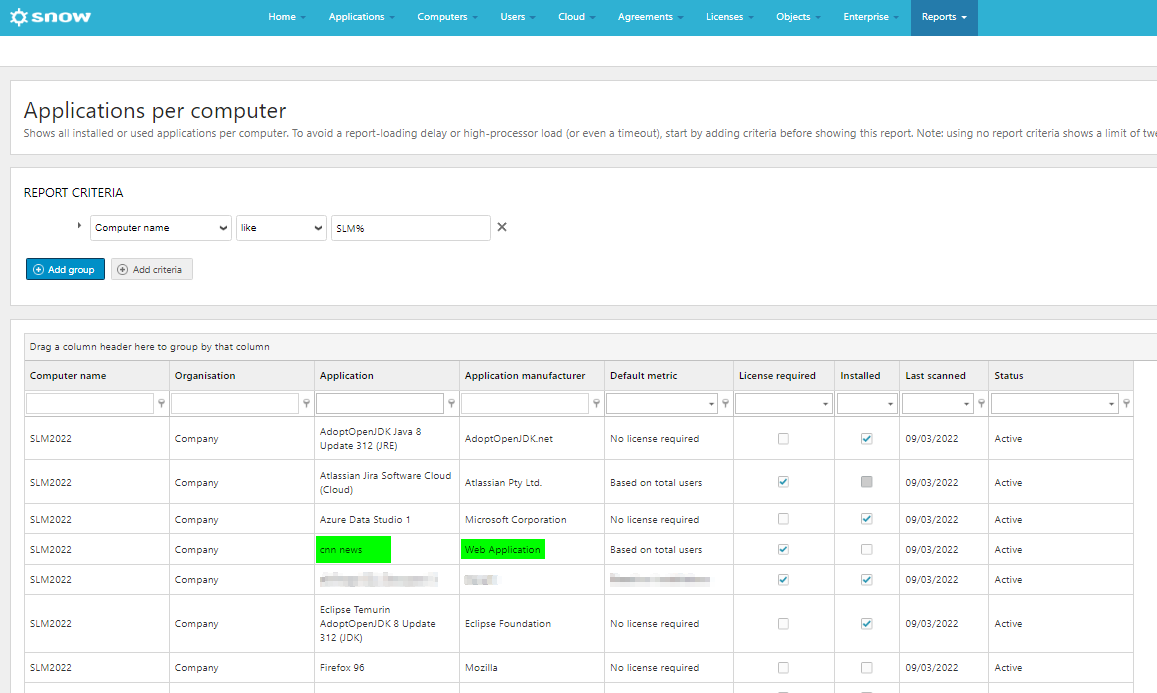Open the Licenses menu
This screenshot has height=693, width=1157.
729,17
